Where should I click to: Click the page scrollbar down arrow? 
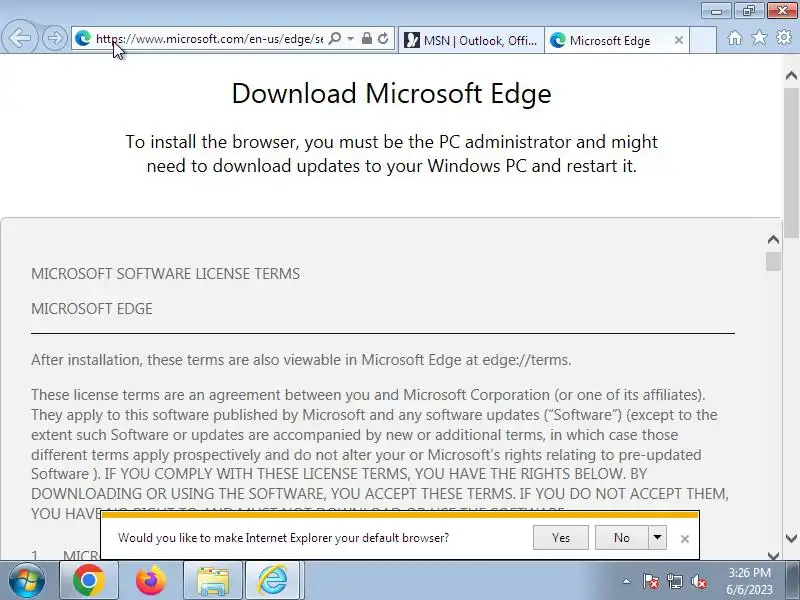791,538
